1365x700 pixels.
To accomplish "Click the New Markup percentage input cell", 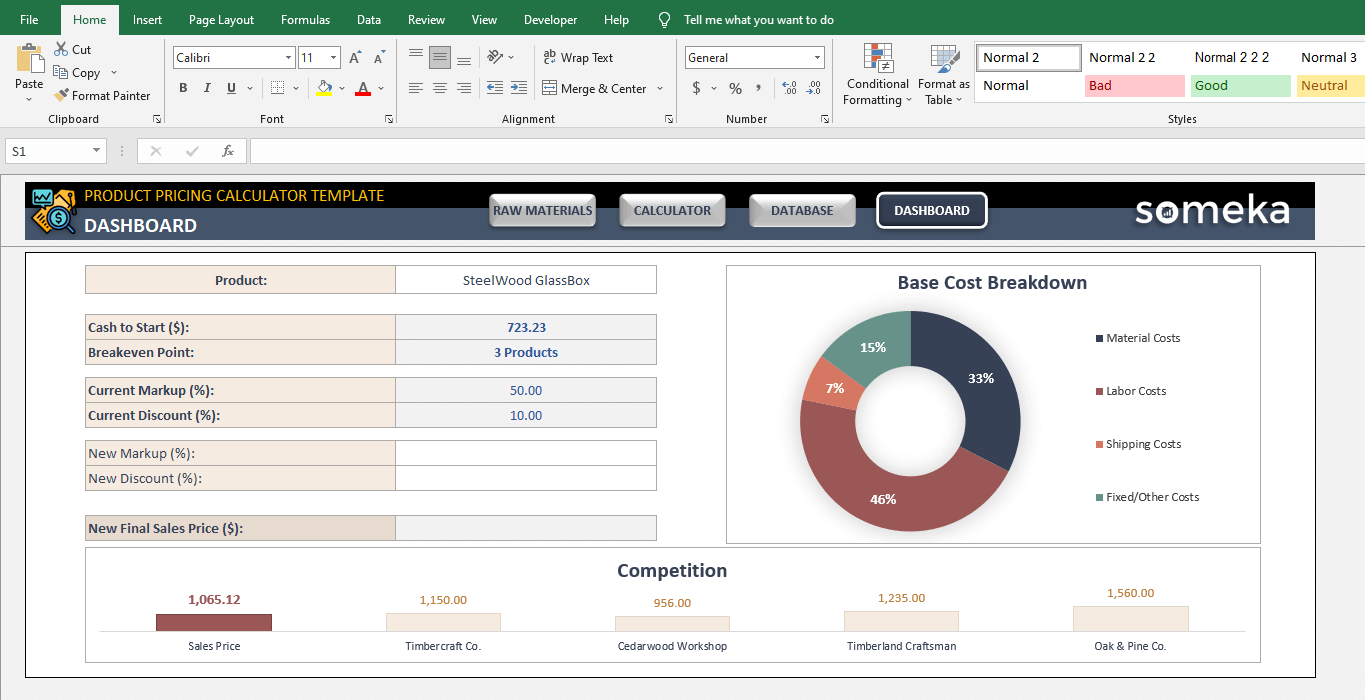I will click(526, 453).
